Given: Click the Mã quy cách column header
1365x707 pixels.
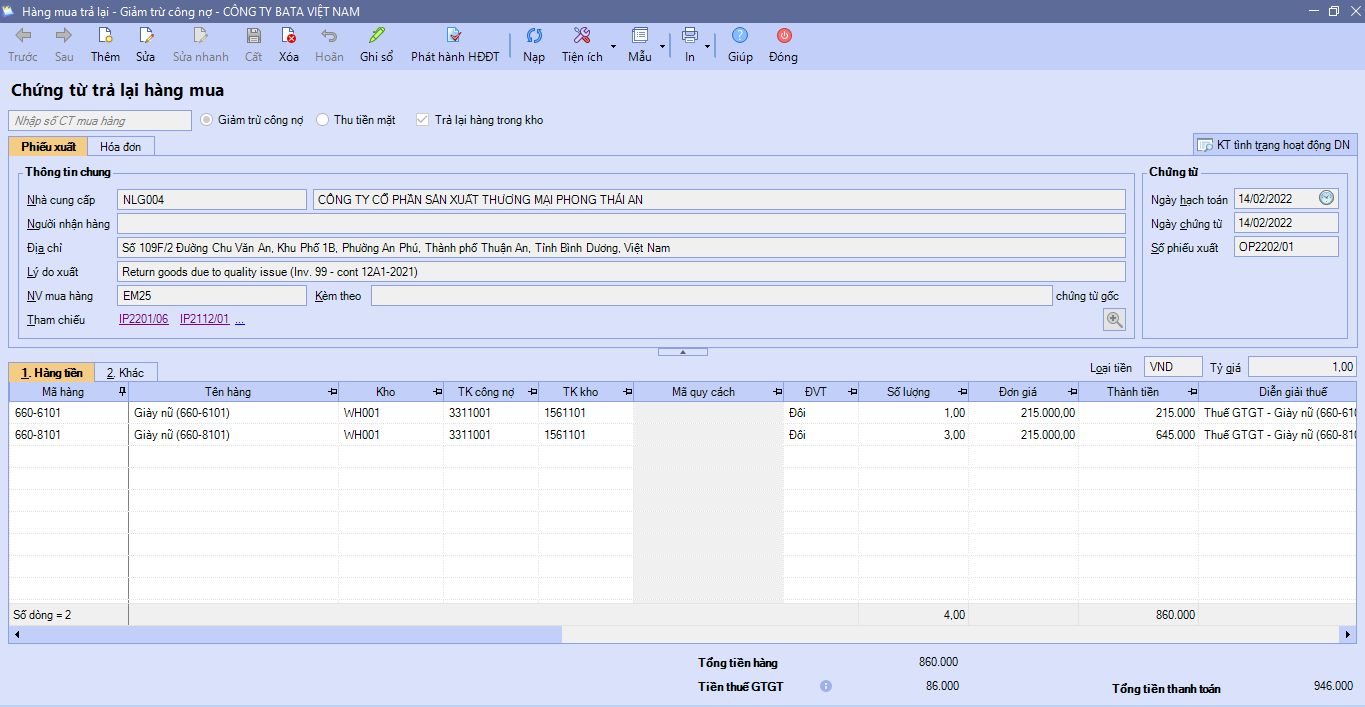Looking at the screenshot, I should (708, 392).
